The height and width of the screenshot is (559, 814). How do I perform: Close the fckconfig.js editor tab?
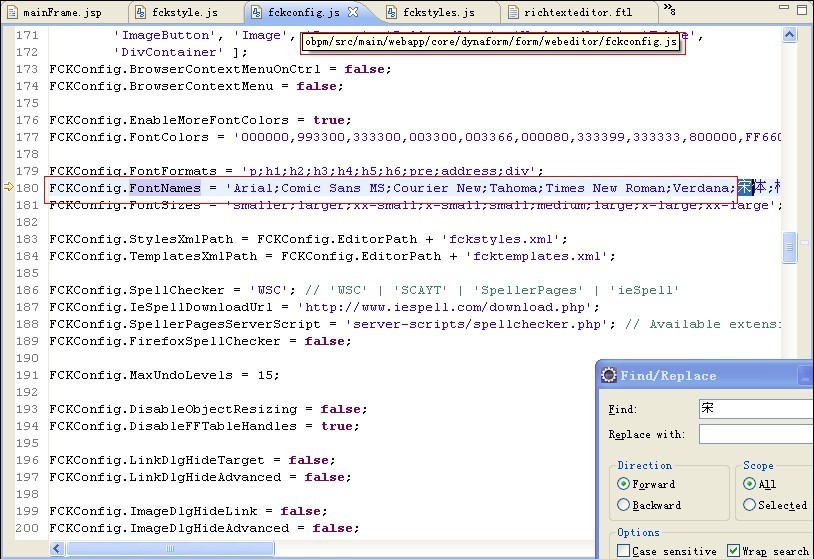[353, 13]
